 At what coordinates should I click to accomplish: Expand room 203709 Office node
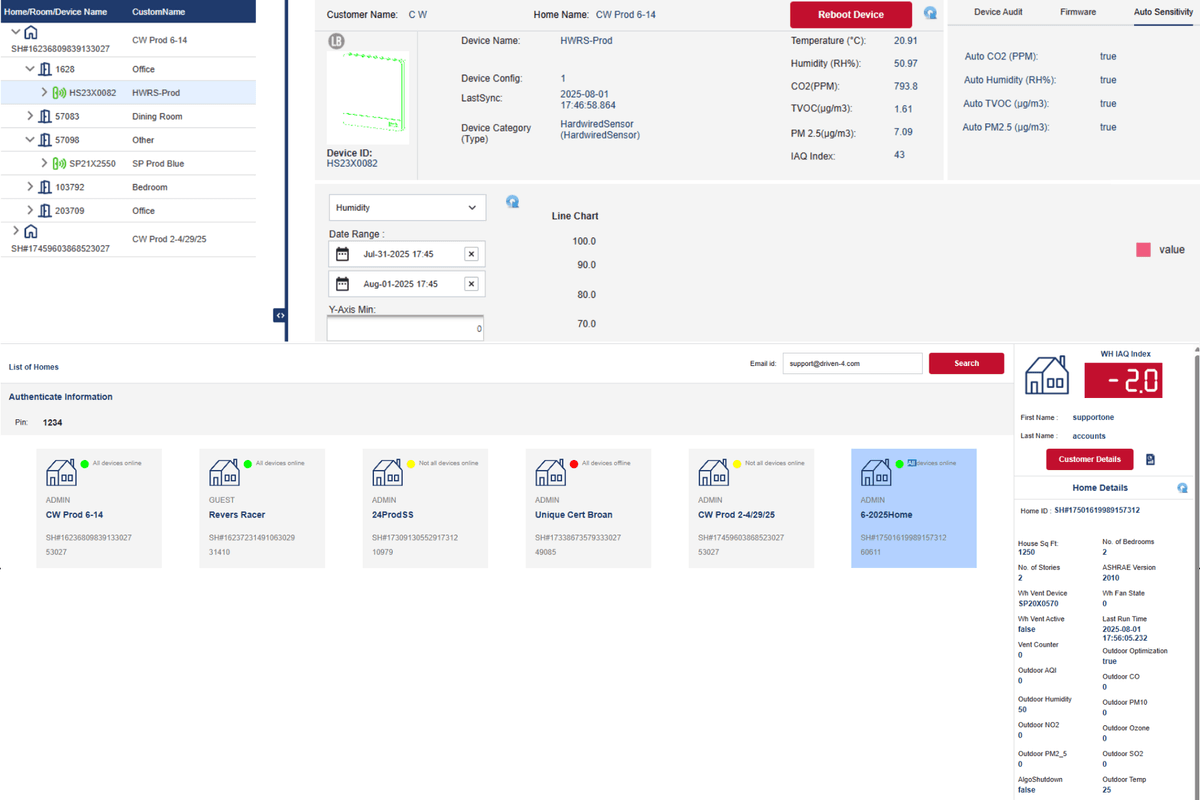[x=30, y=210]
